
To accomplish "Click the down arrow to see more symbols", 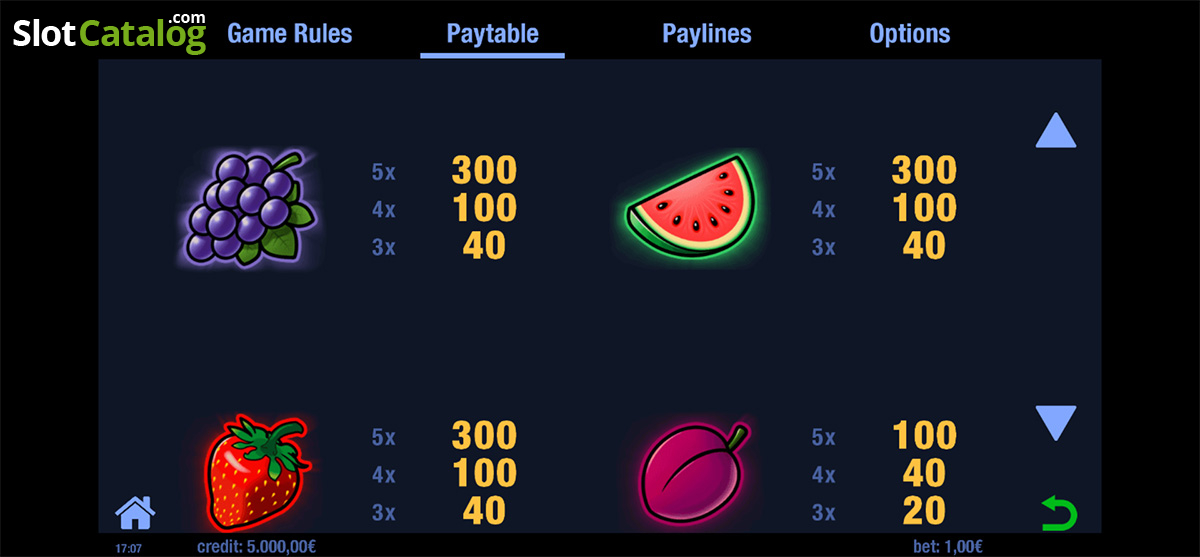I will pyautogui.click(x=1056, y=423).
